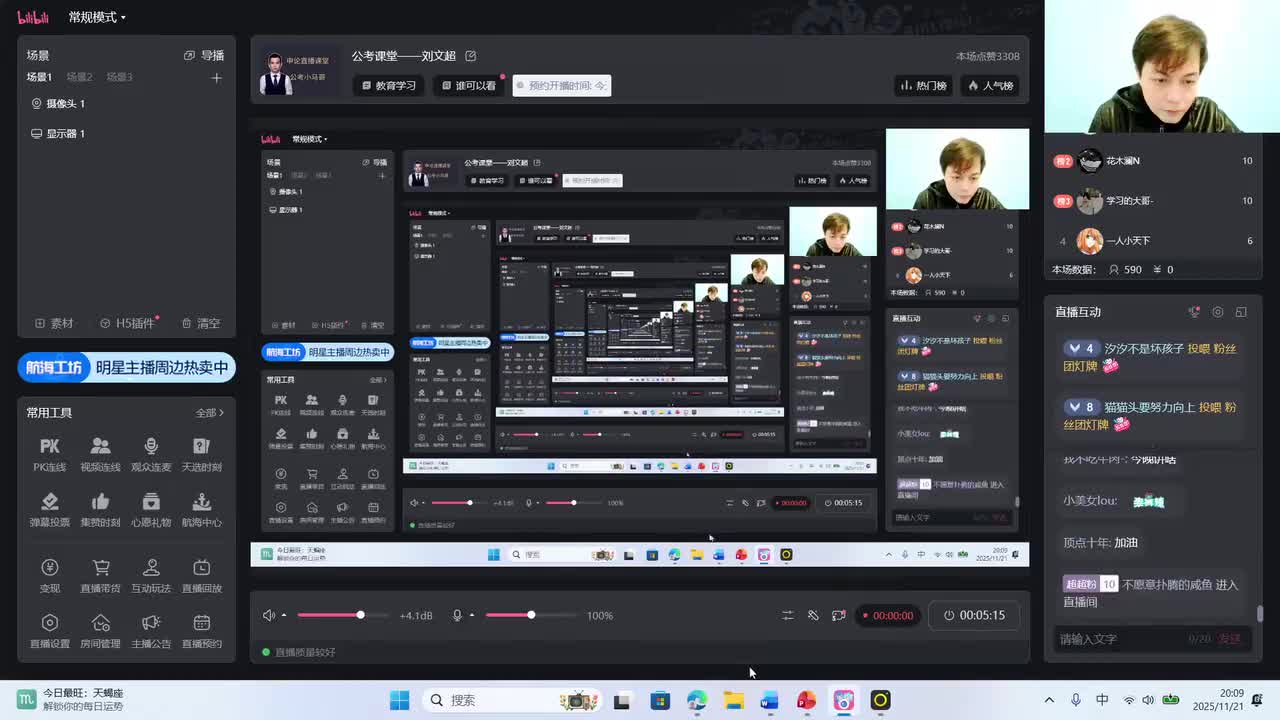Viewport: 1280px width, 720px height.
Task: Click streamer avatar thumbnail
Action: click(276, 71)
